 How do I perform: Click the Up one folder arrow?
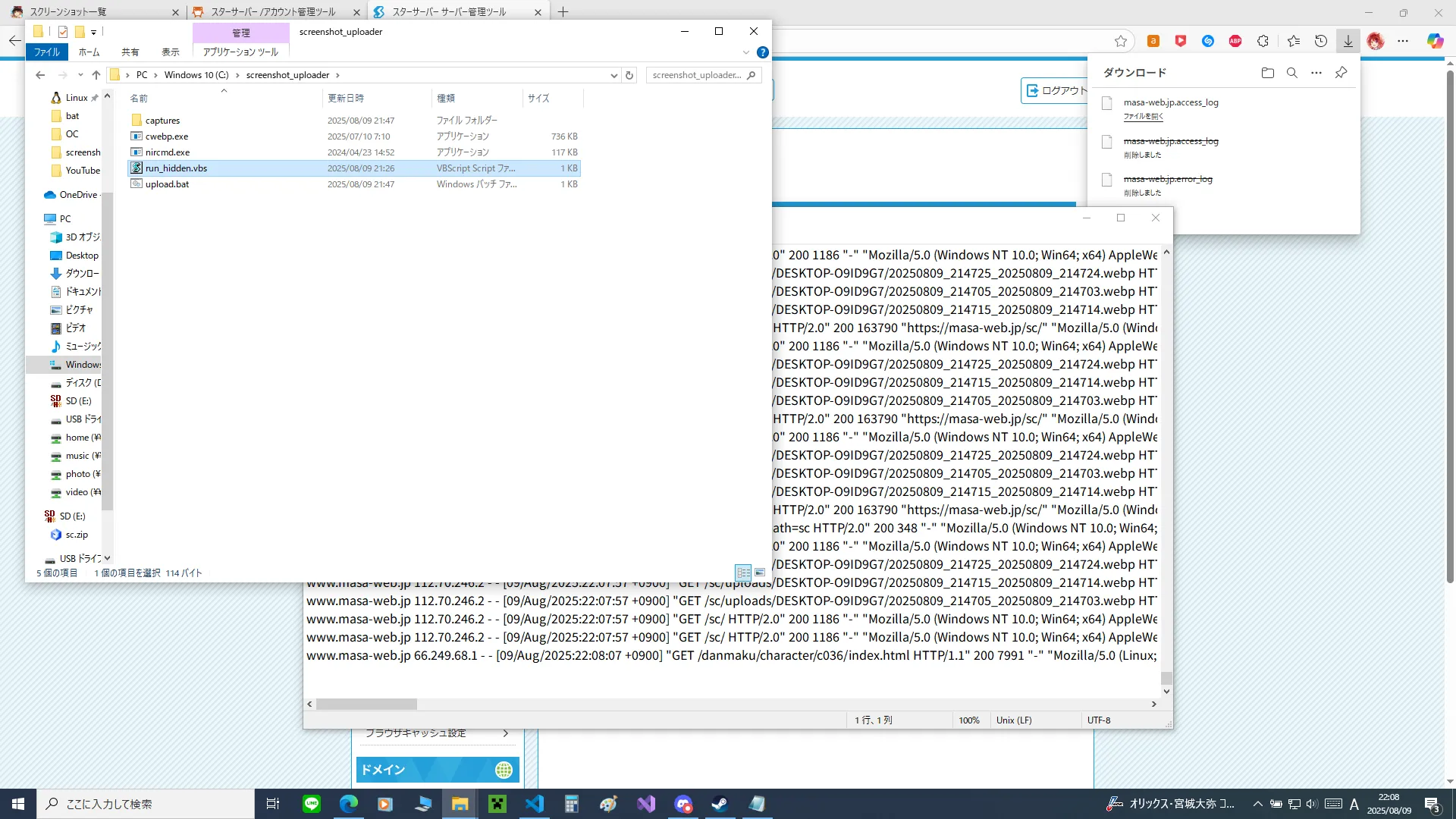click(x=96, y=75)
